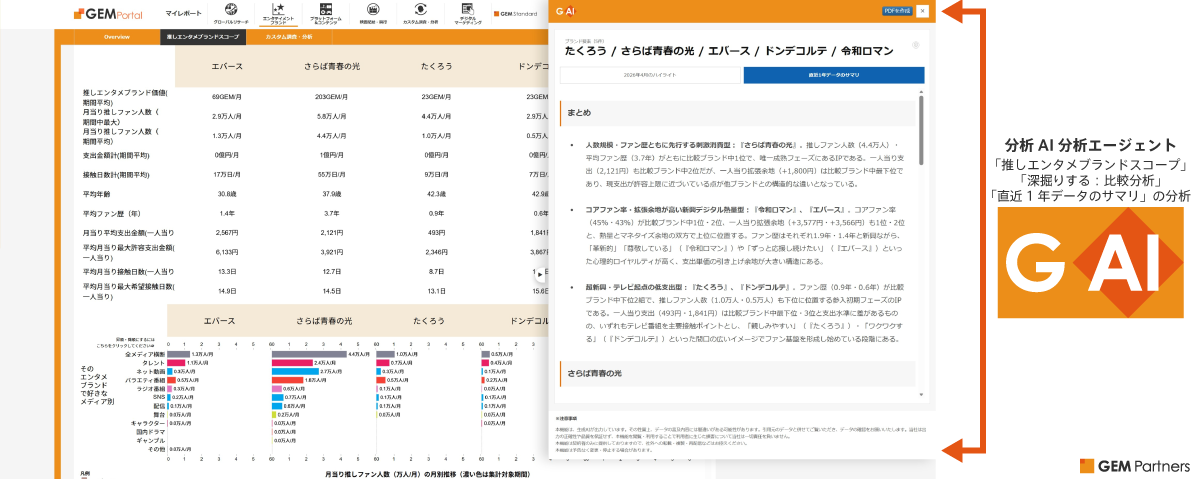Open the エンタテイメントブランド star chart icon

pyautogui.click(x=279, y=14)
